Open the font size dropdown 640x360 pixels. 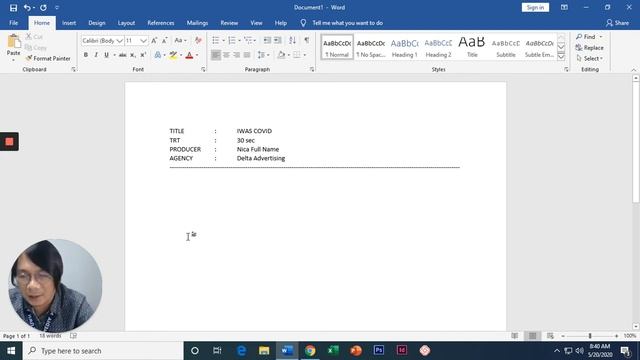click(143, 41)
